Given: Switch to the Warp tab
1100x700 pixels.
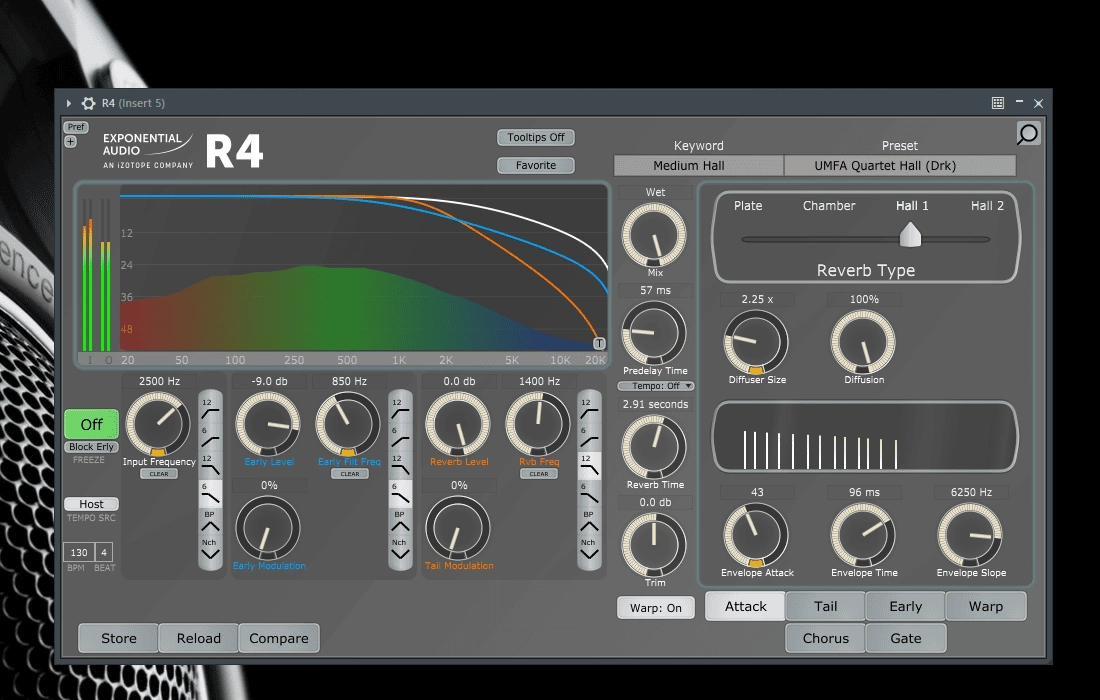Looking at the screenshot, I should [986, 606].
